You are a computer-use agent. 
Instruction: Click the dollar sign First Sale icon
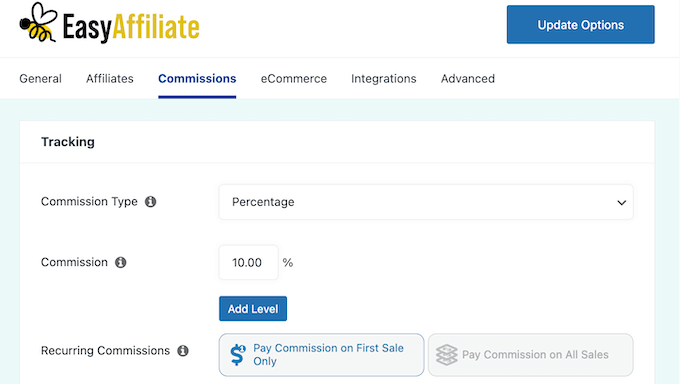click(238, 354)
